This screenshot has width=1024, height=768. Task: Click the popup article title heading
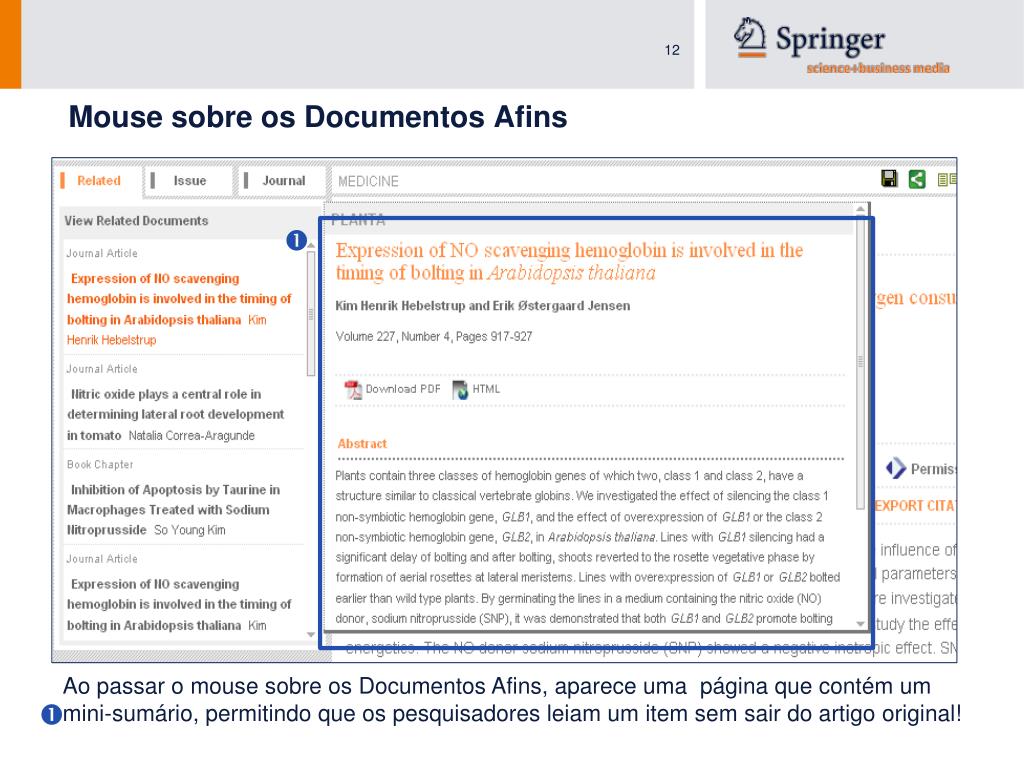click(x=569, y=261)
